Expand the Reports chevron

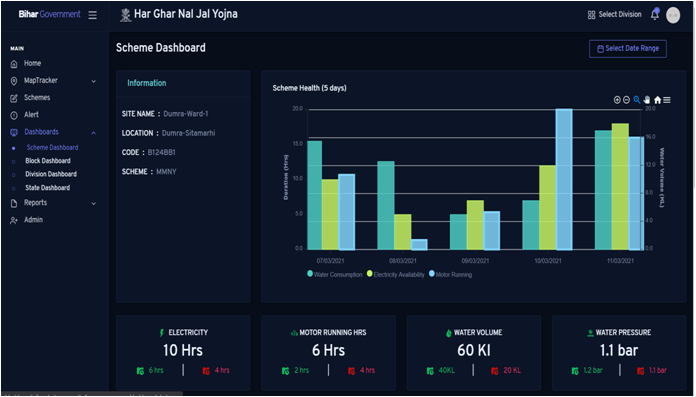94,203
